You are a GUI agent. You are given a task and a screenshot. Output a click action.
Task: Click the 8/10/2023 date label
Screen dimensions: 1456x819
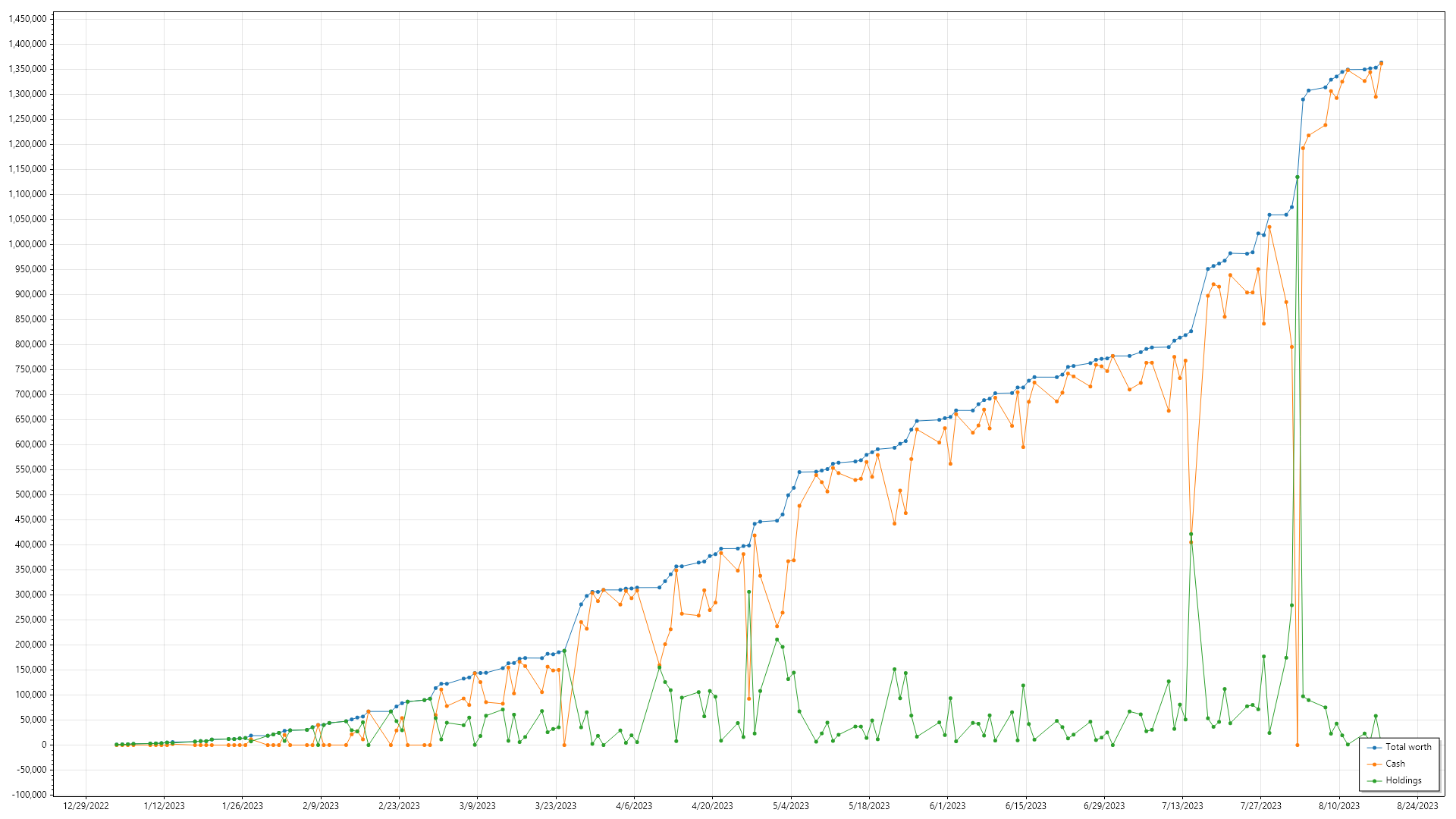click(1339, 806)
